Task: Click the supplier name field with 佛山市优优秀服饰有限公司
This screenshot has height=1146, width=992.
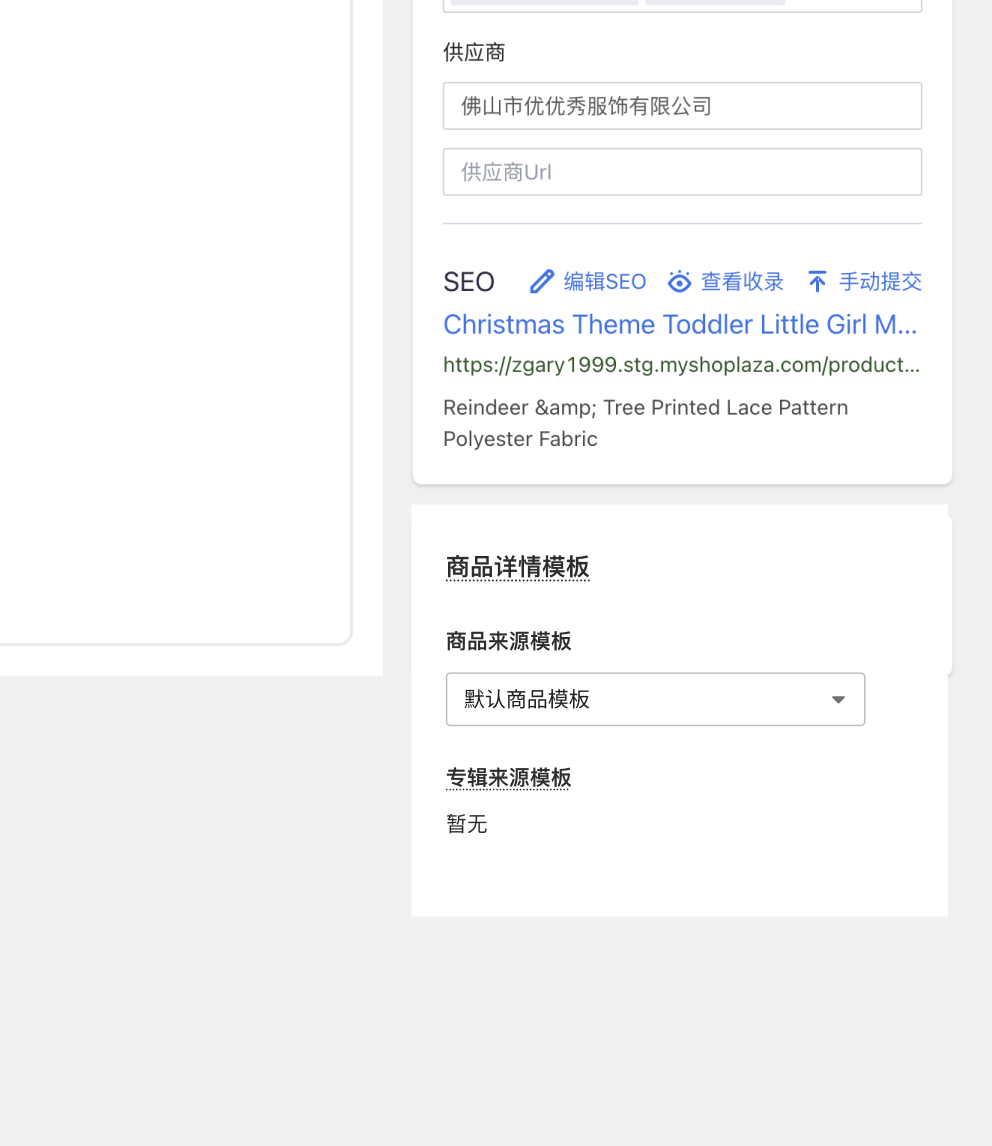Action: (682, 106)
